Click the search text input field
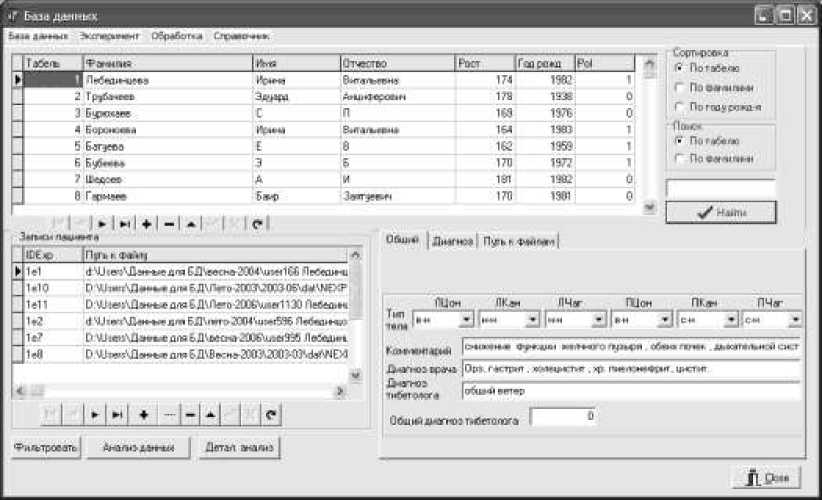Viewport: 822px width, 500px height. (x=720, y=188)
